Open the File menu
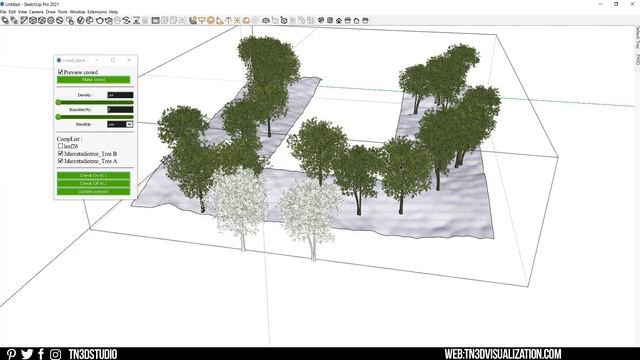Screen dimensions: 640x360 pyautogui.click(x=3, y=12)
